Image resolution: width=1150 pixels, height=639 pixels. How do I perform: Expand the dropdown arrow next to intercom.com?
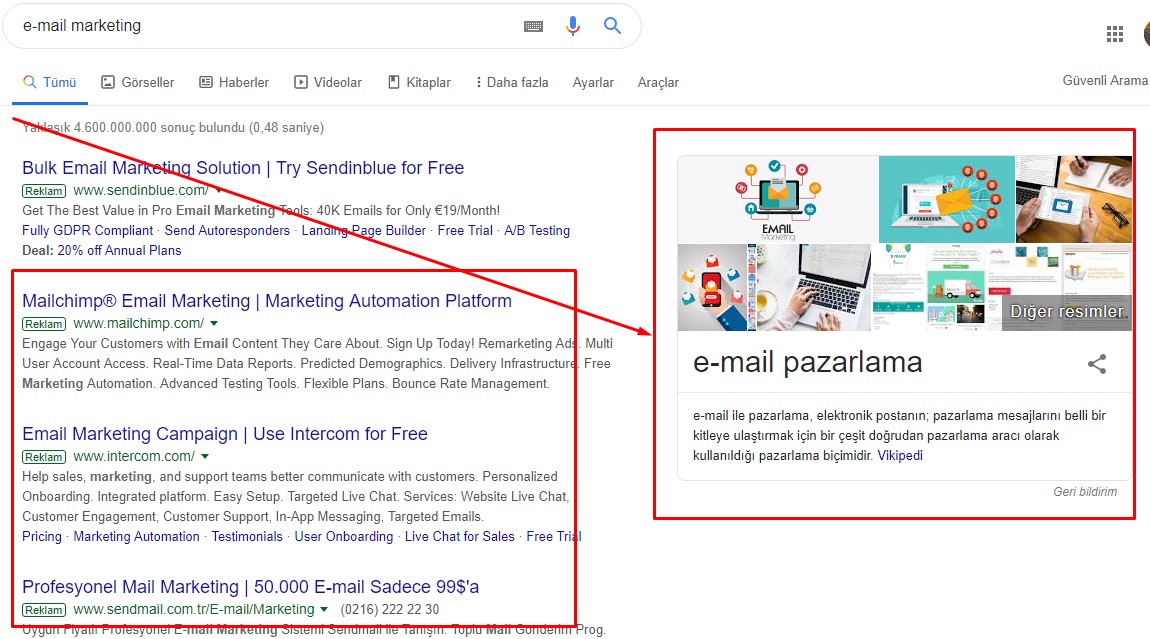tap(204, 456)
